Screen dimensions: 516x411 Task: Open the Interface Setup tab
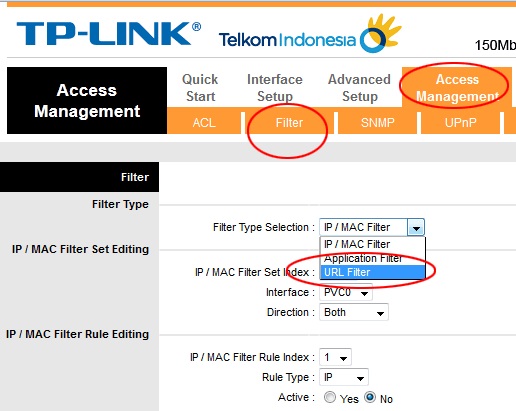pyautogui.click(x=275, y=88)
